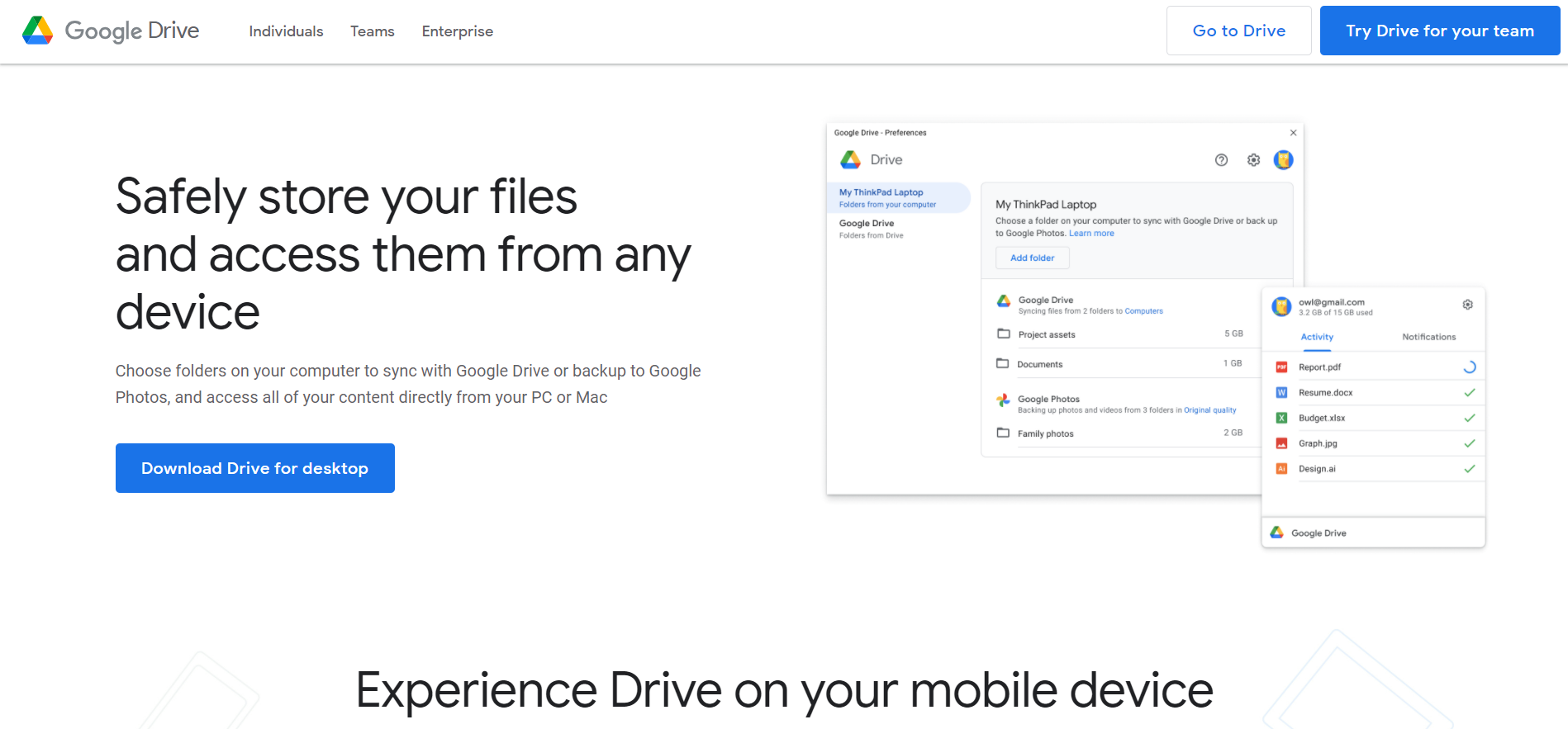Click the Project assets folder icon
The width and height of the screenshot is (1568, 729).
(x=1004, y=334)
